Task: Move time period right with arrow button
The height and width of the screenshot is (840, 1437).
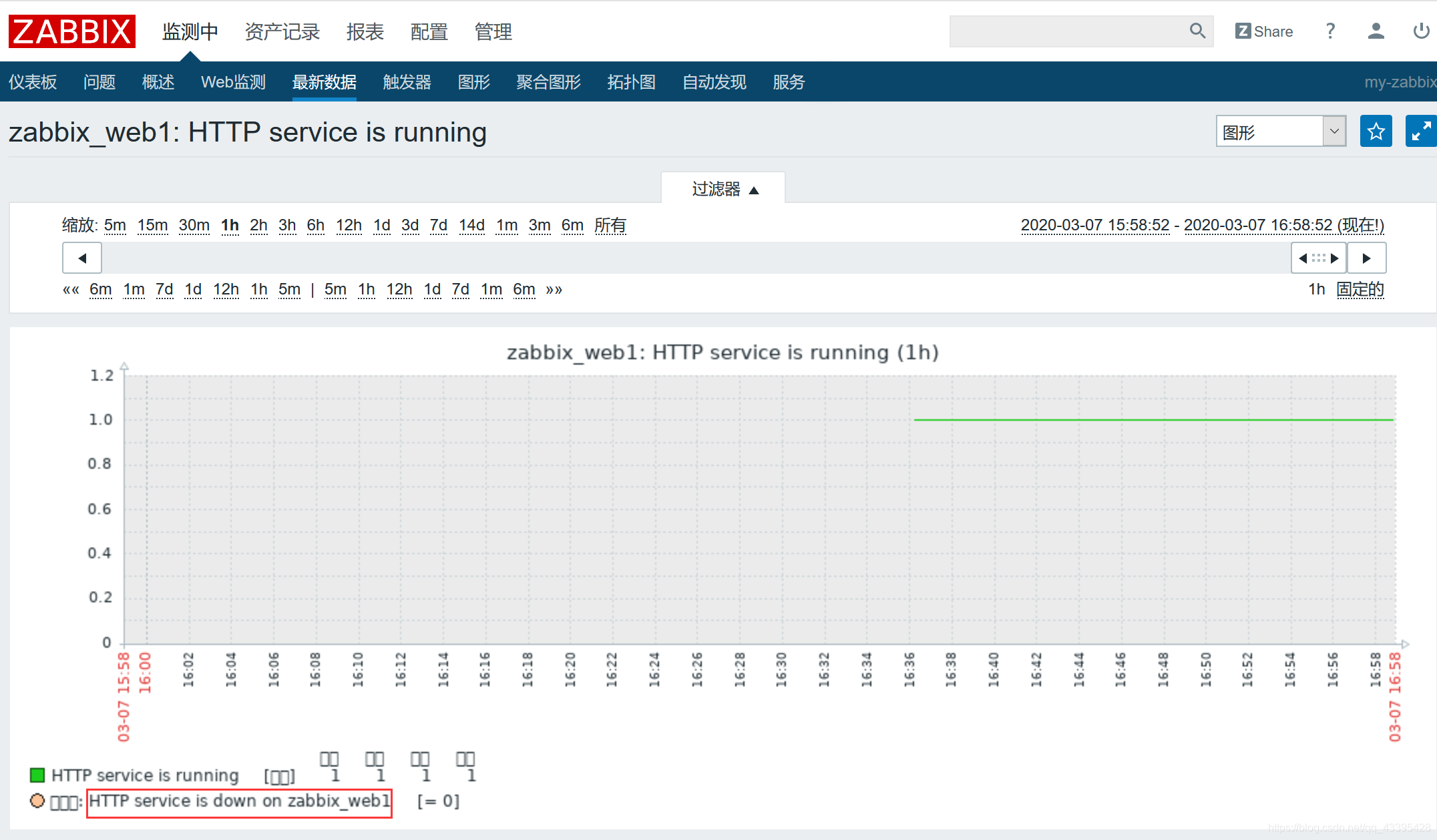Action: (1366, 258)
